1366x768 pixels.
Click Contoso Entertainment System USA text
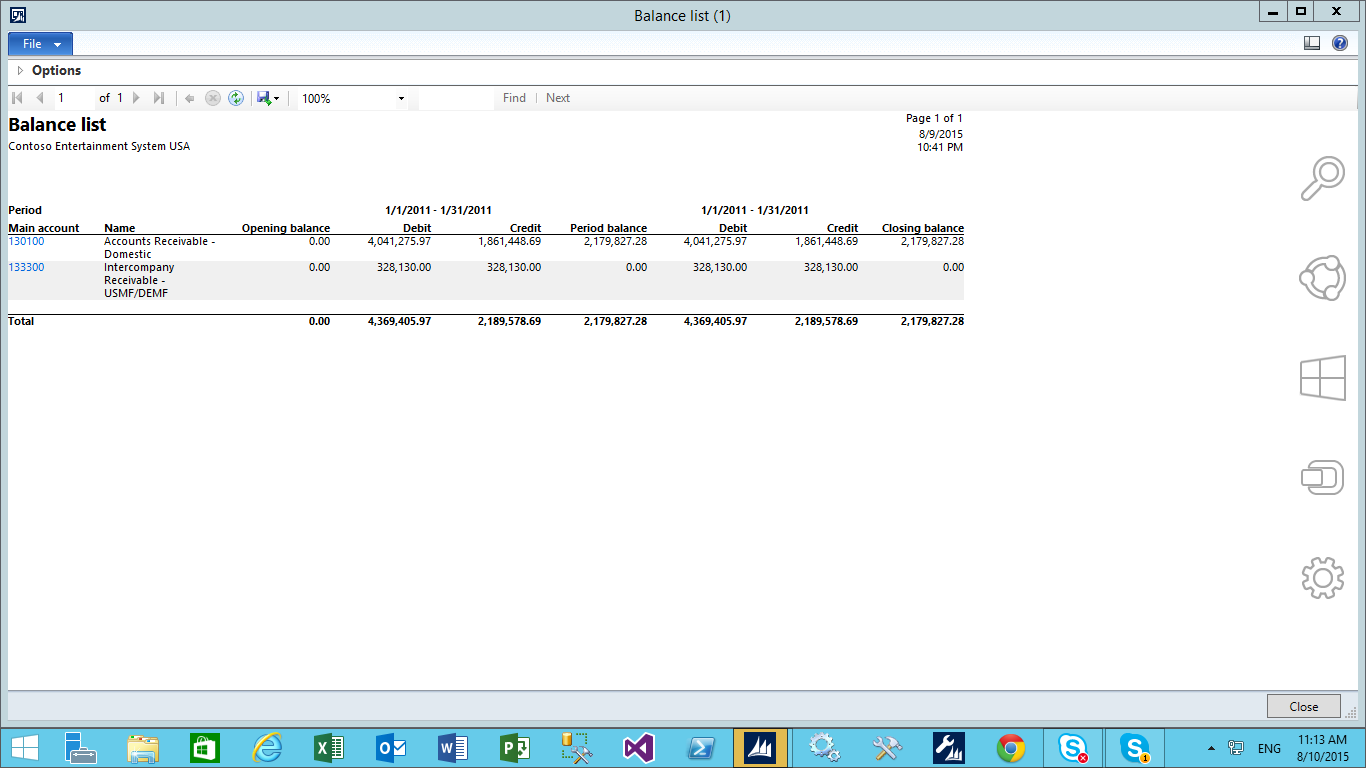click(x=99, y=146)
